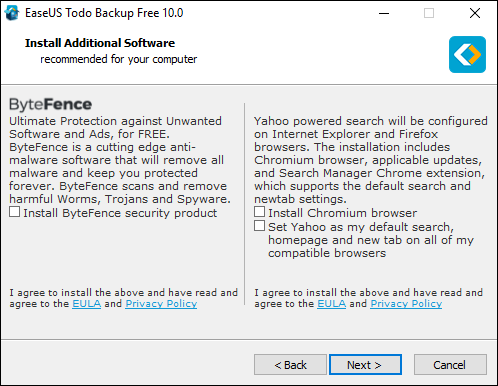Image resolution: width=498 pixels, height=386 pixels.
Task: Go to the previous step with Back
Action: [290, 365]
